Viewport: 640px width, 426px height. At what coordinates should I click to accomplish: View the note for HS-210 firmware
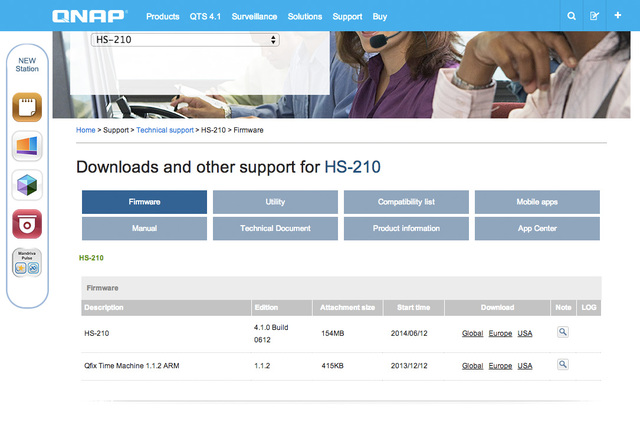pyautogui.click(x=563, y=332)
